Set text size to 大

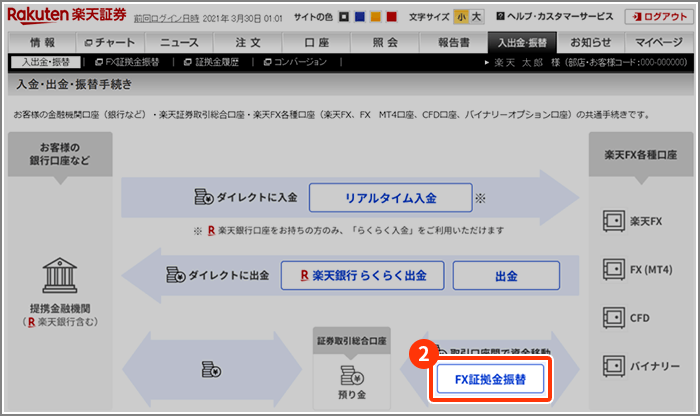(476, 17)
